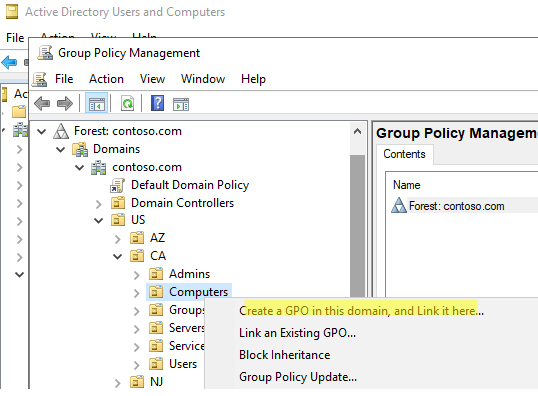Viewport: 538px width, 396px height.
Task: Click the Forward arrow toolbar icon
Action: (x=65, y=103)
